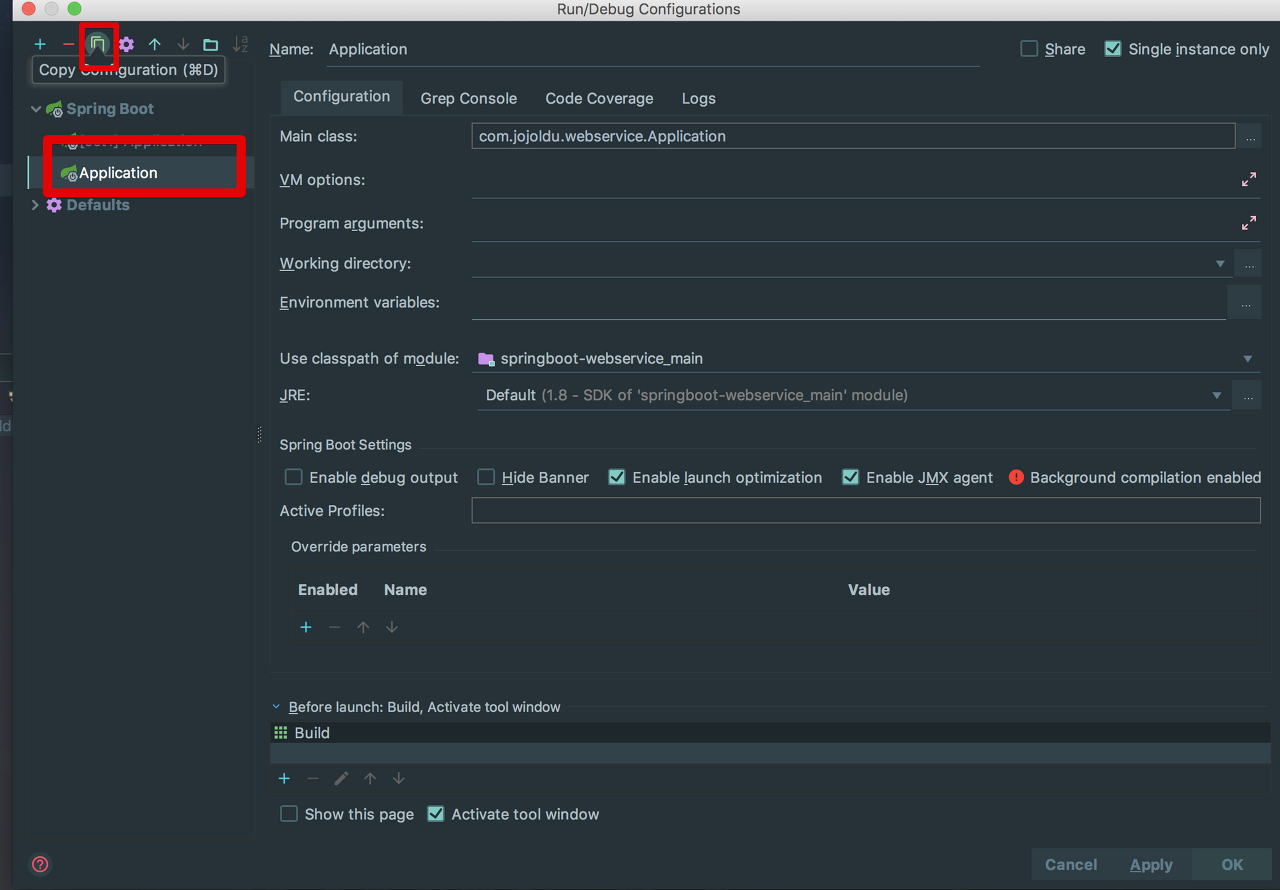Click the Environment variables field

tap(849, 303)
